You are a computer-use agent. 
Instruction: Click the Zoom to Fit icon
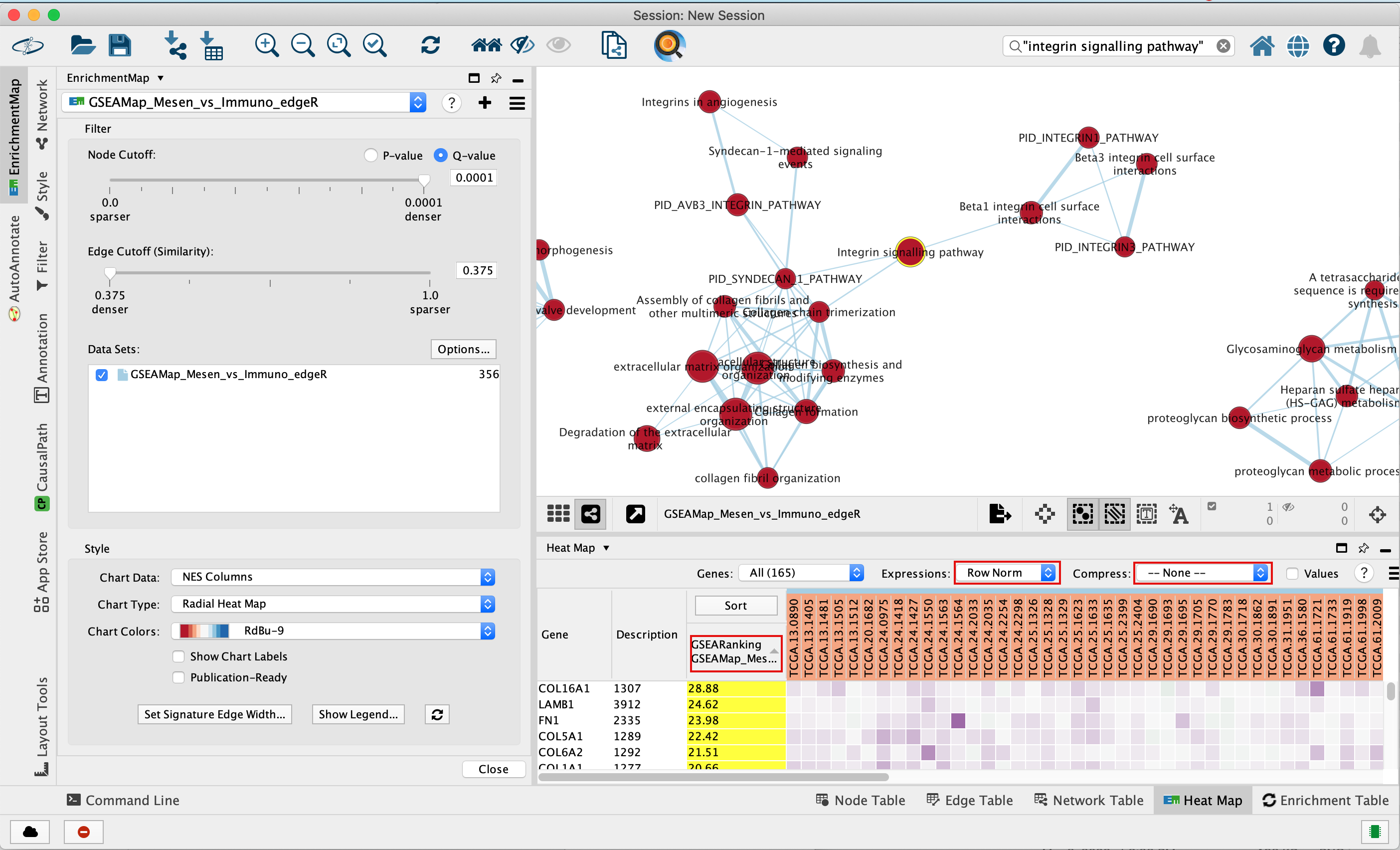tap(339, 45)
